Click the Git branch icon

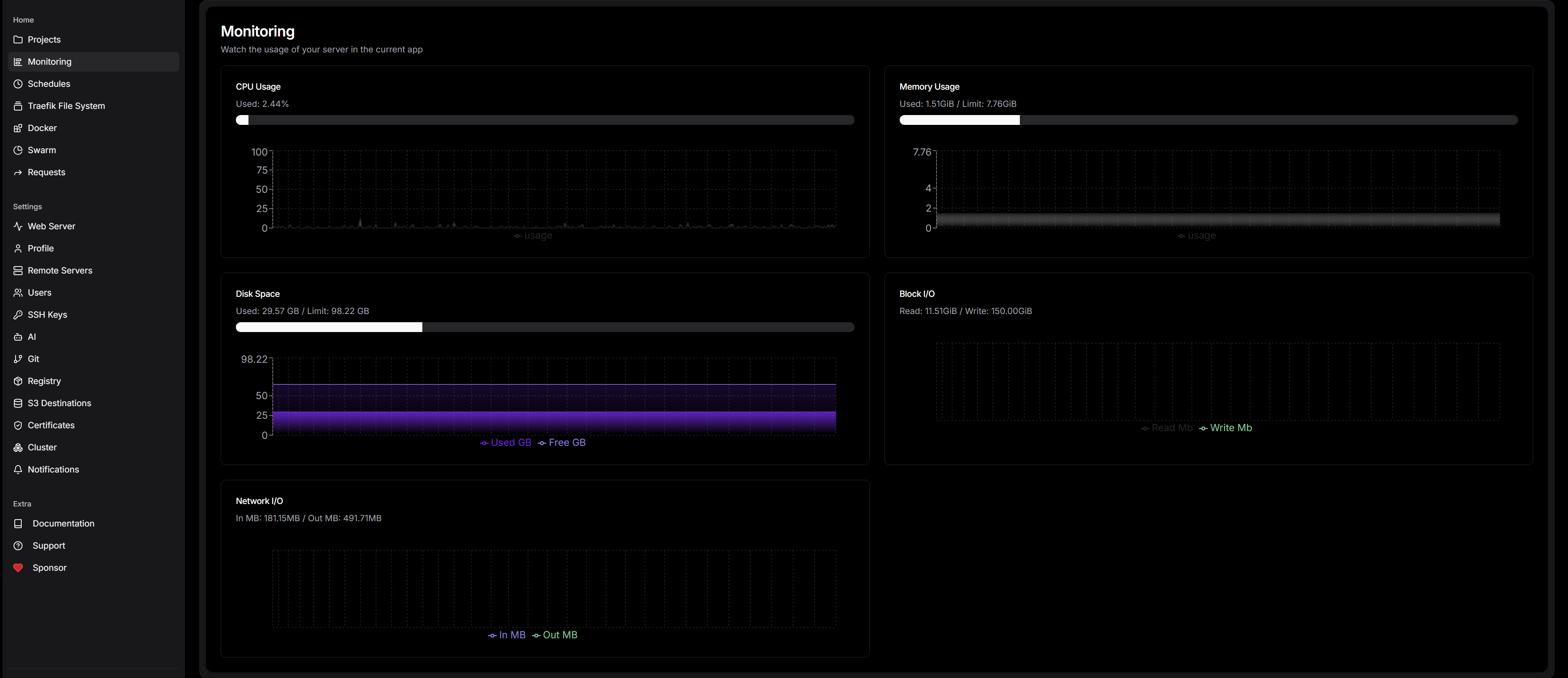click(x=18, y=359)
